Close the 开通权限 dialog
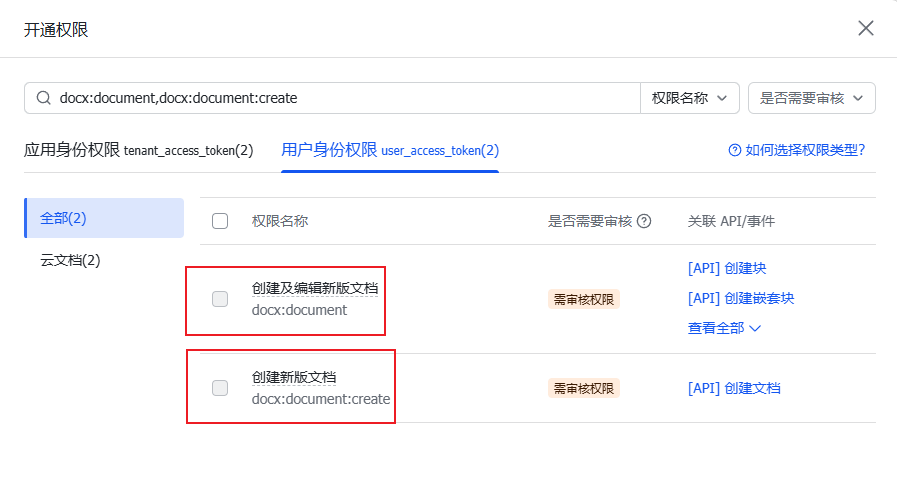The height and width of the screenshot is (499, 897). coord(866,28)
